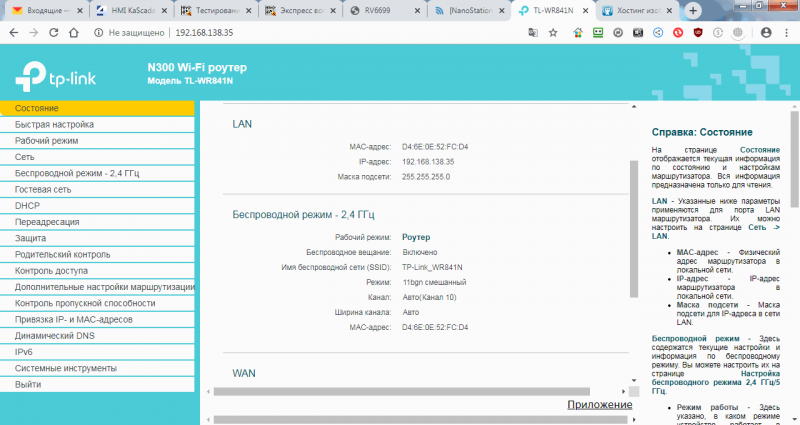This screenshot has width=800, height=425.
Task: Expand the Защита menu section
Action: (97, 238)
